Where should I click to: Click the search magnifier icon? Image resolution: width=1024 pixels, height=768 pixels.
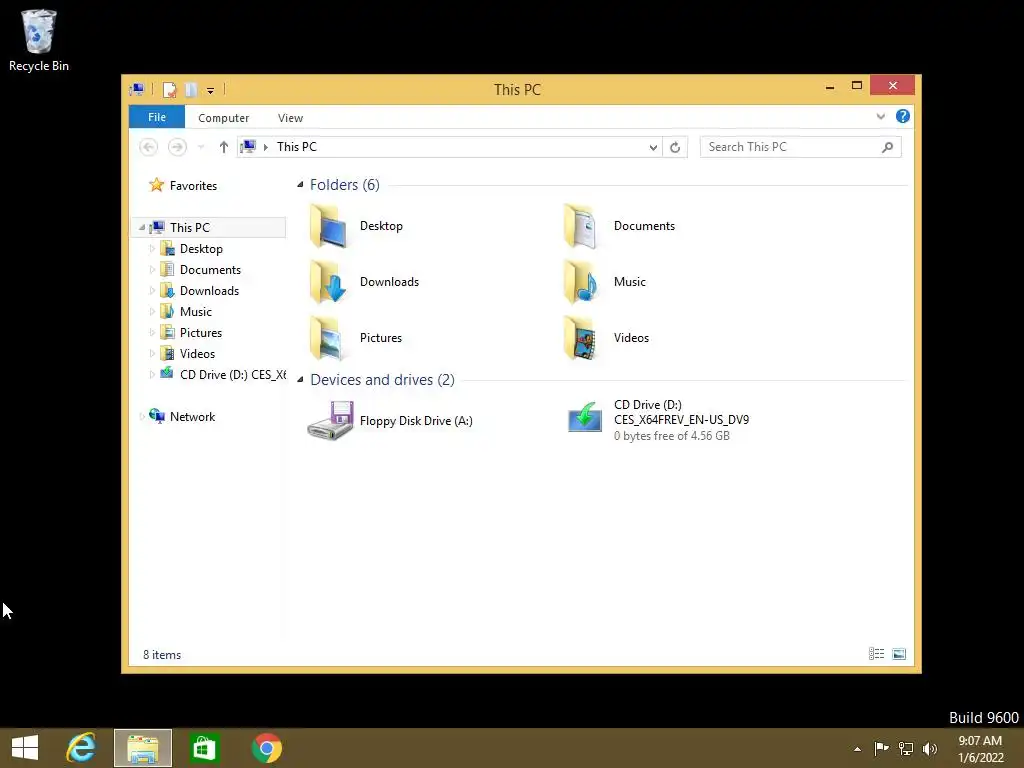click(x=887, y=148)
